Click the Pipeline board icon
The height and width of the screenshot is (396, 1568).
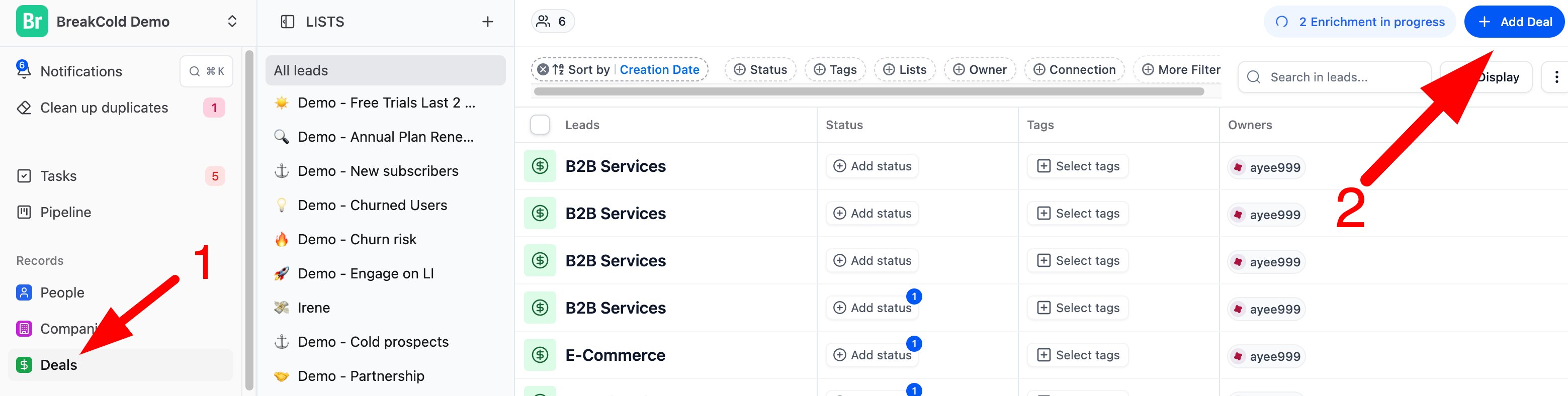pyautogui.click(x=24, y=212)
